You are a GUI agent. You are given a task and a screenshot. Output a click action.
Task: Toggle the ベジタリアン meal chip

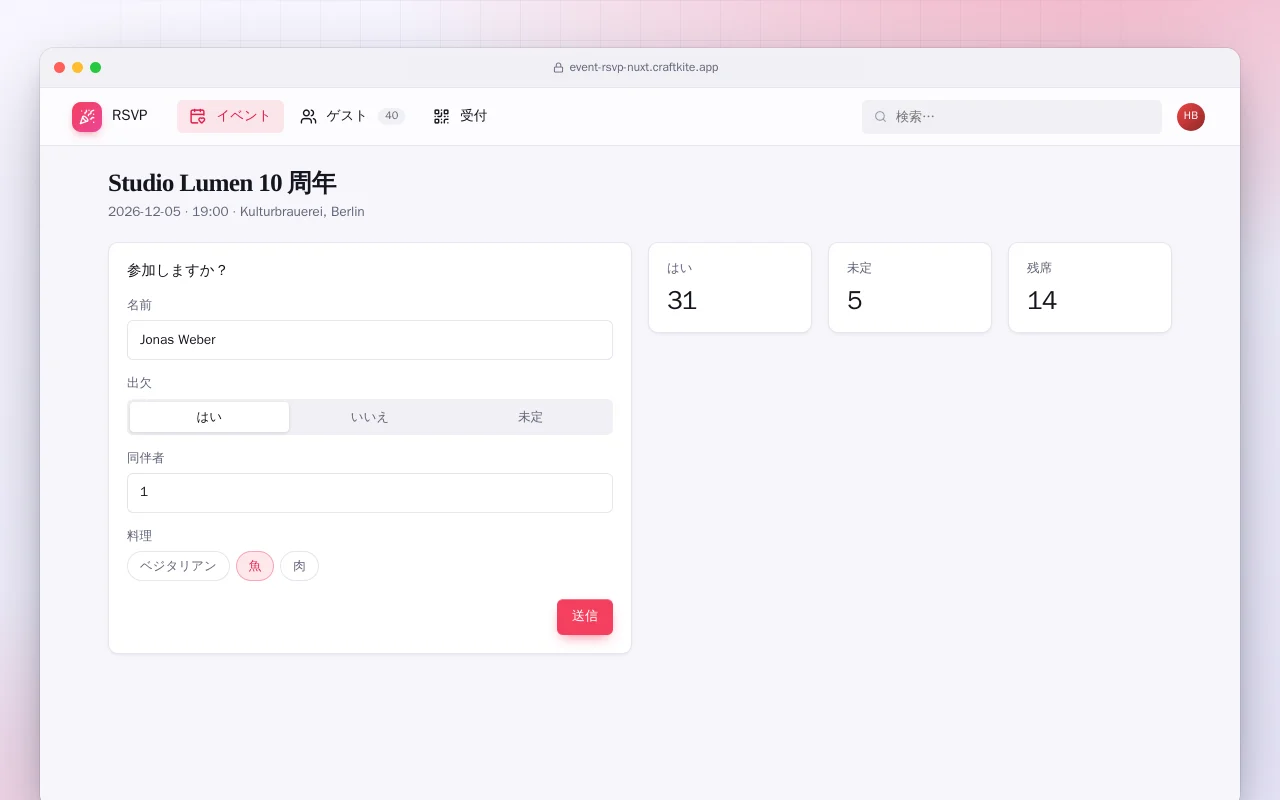tap(178, 566)
